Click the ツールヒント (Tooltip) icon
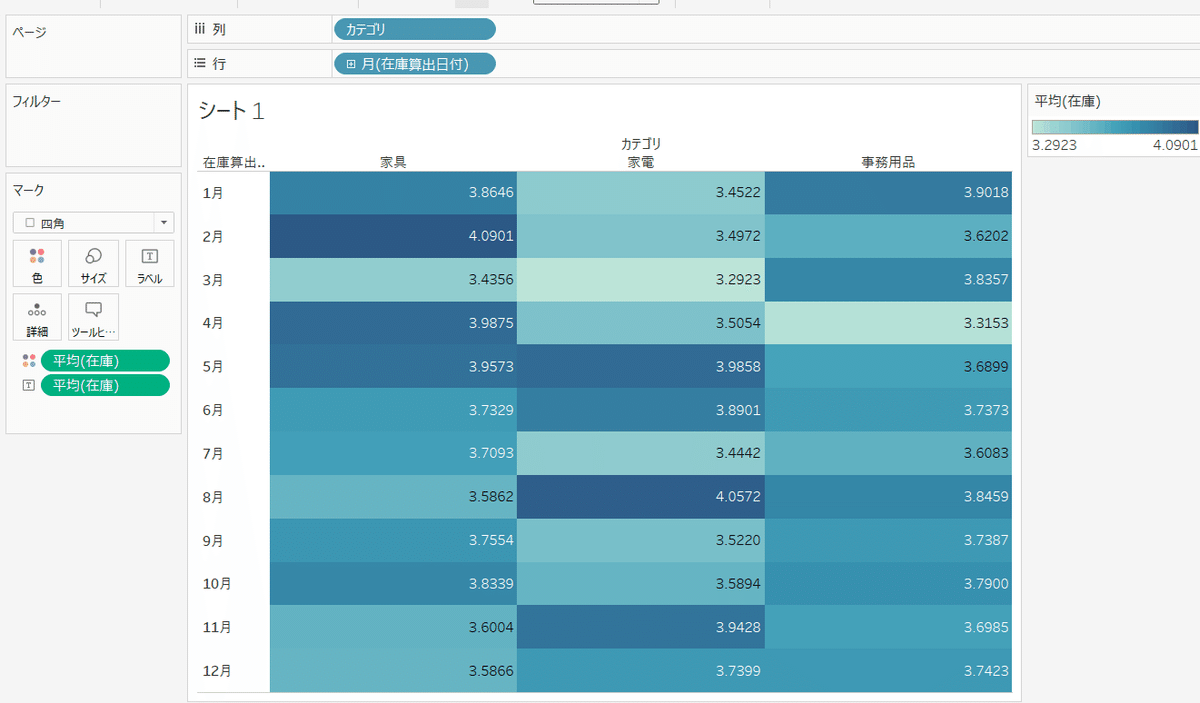Image resolution: width=1200 pixels, height=703 pixels. [93, 317]
